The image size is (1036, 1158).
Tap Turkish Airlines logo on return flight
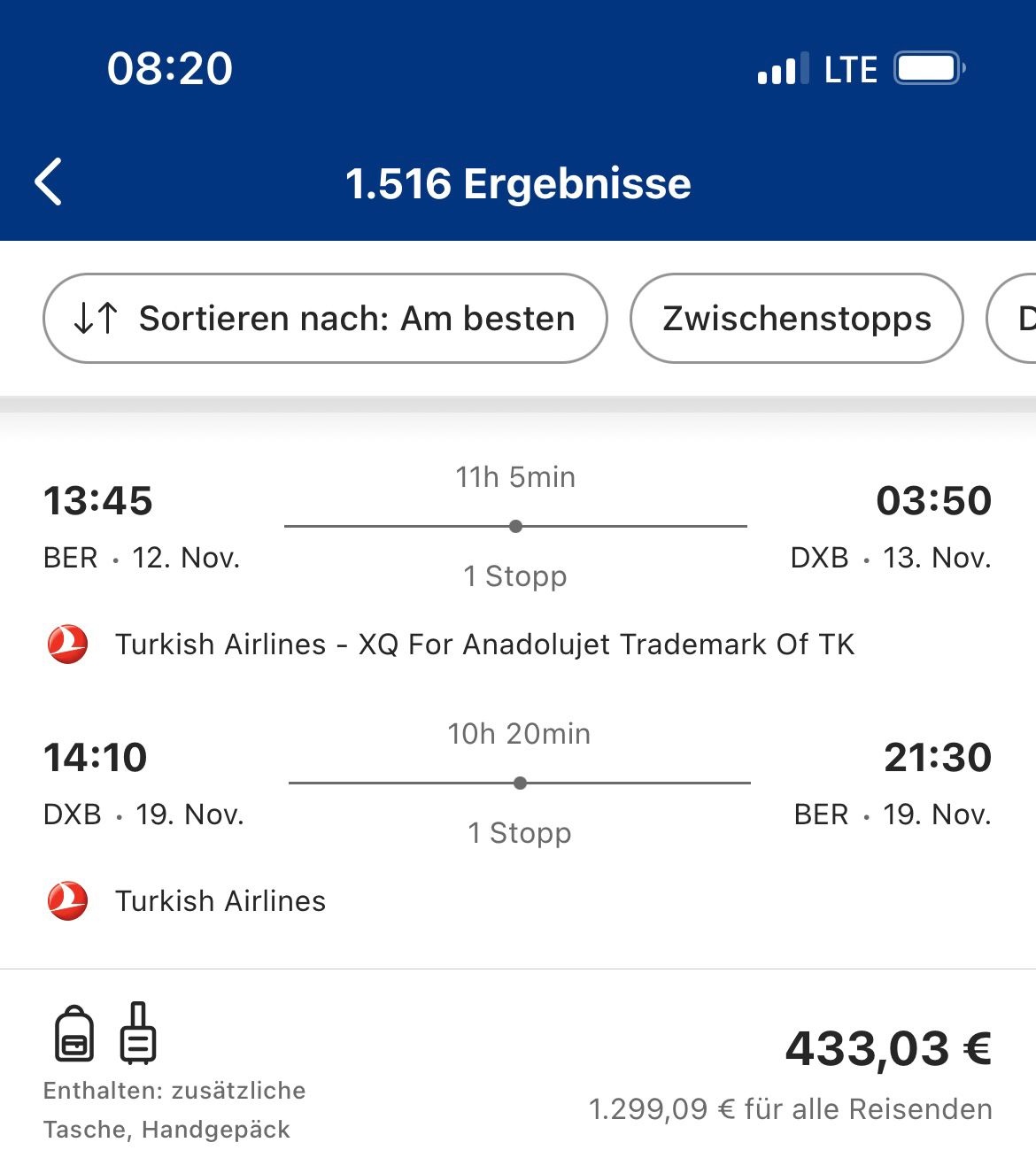[x=67, y=900]
